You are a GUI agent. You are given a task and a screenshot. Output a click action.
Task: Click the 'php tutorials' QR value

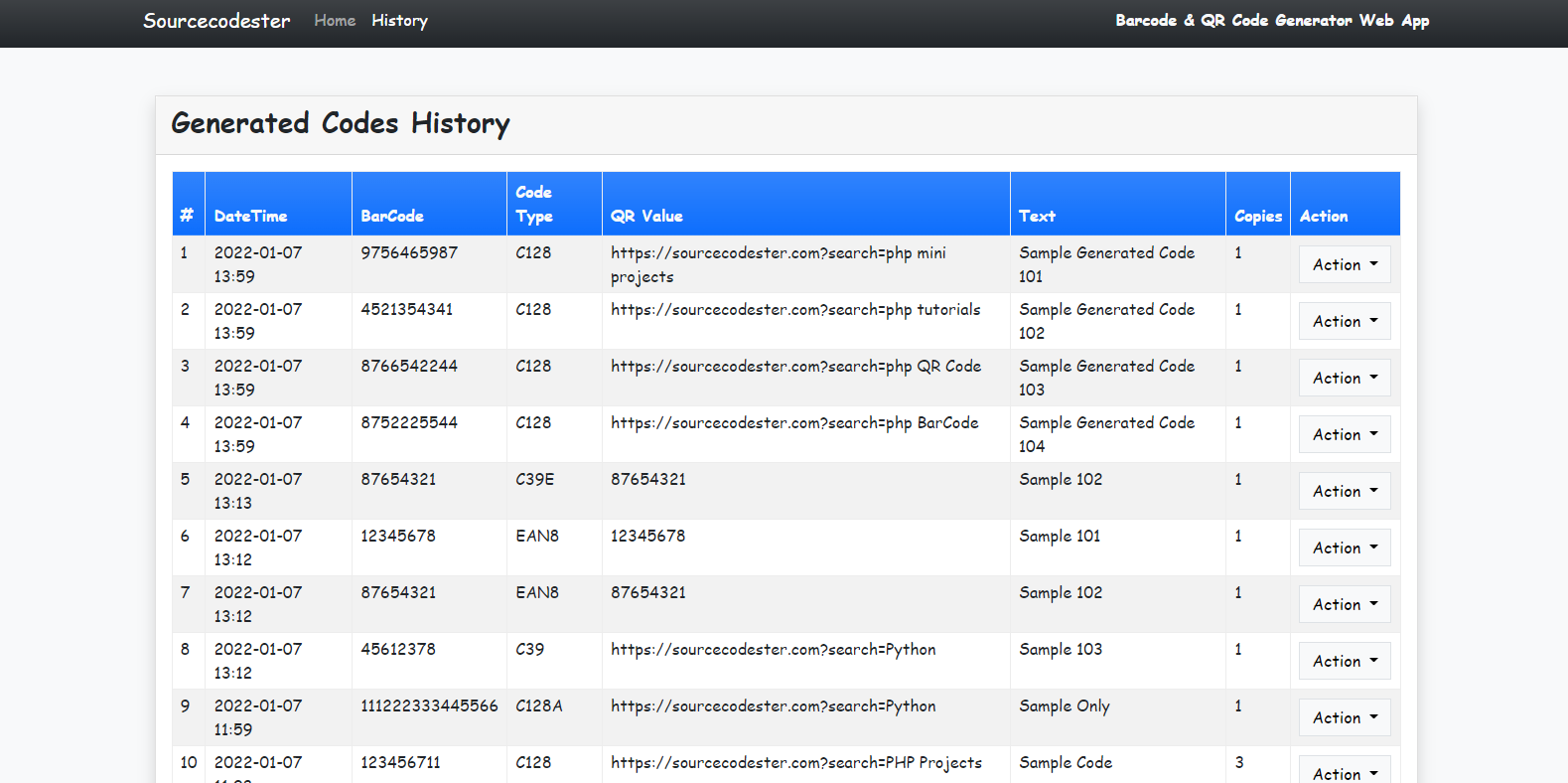(795, 310)
